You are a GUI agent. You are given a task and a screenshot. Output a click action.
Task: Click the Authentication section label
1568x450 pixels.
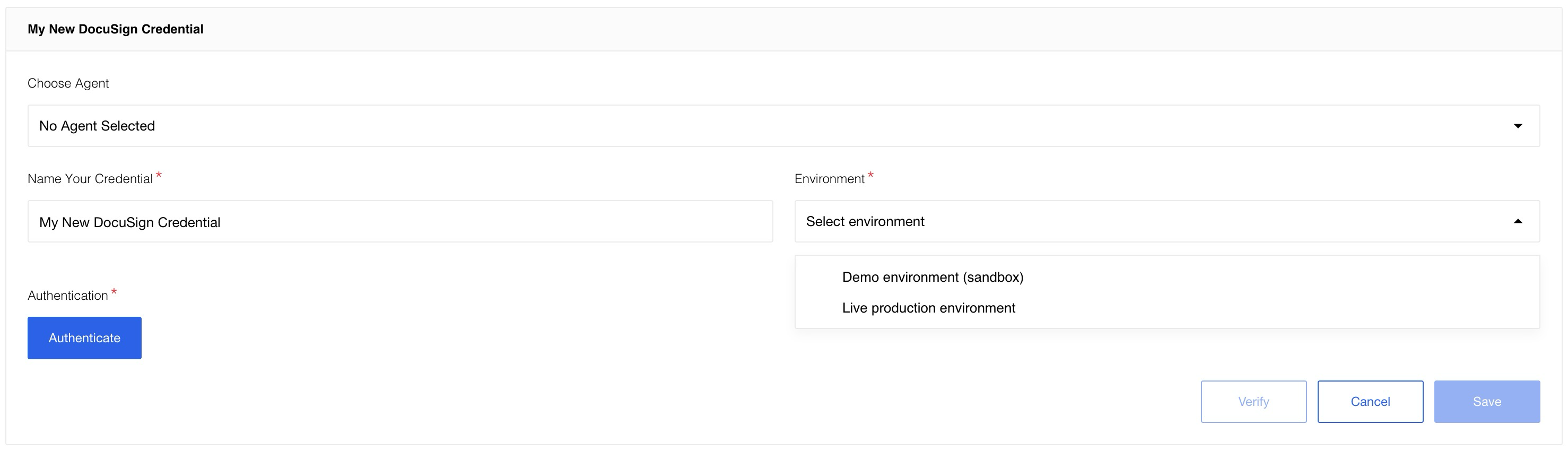click(67, 296)
